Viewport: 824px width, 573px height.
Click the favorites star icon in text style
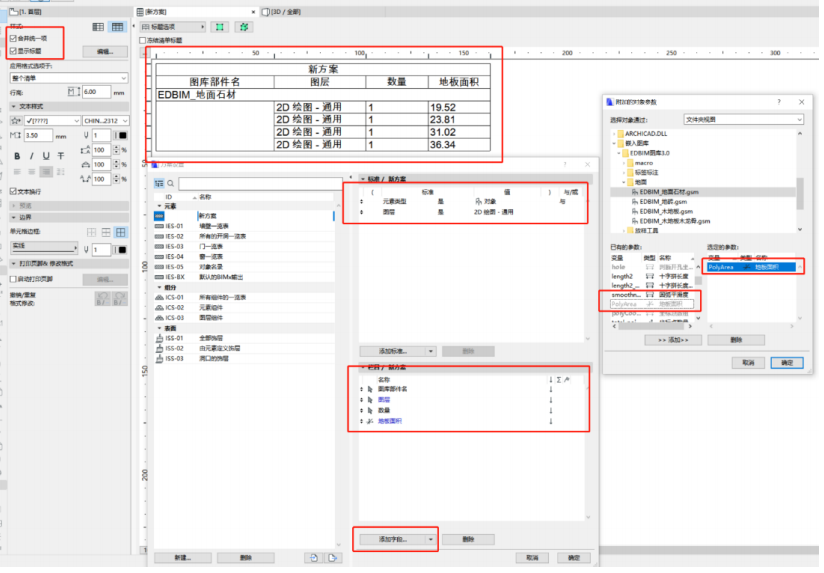[x=16, y=121]
